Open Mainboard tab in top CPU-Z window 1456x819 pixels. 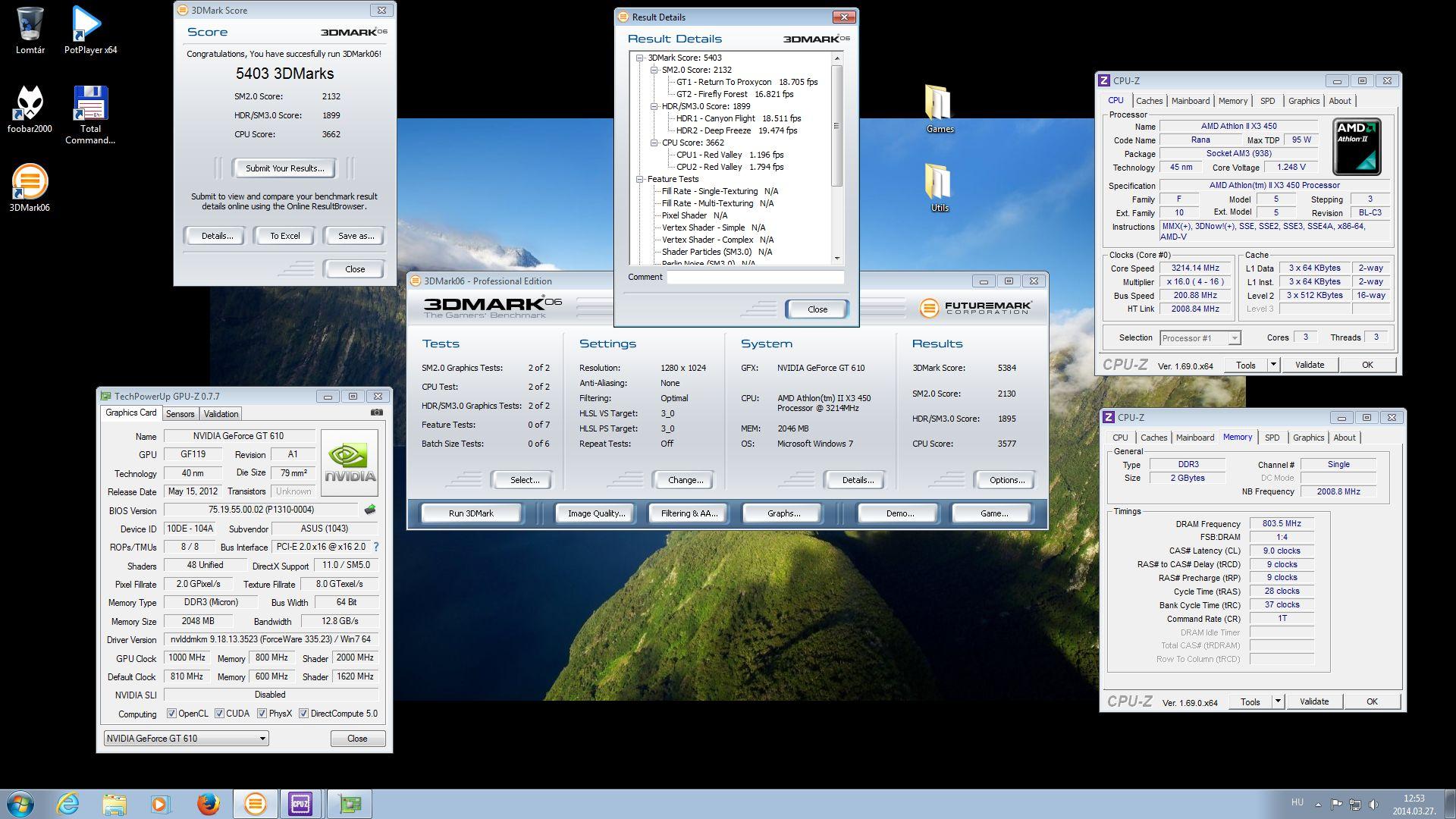click(x=1190, y=101)
